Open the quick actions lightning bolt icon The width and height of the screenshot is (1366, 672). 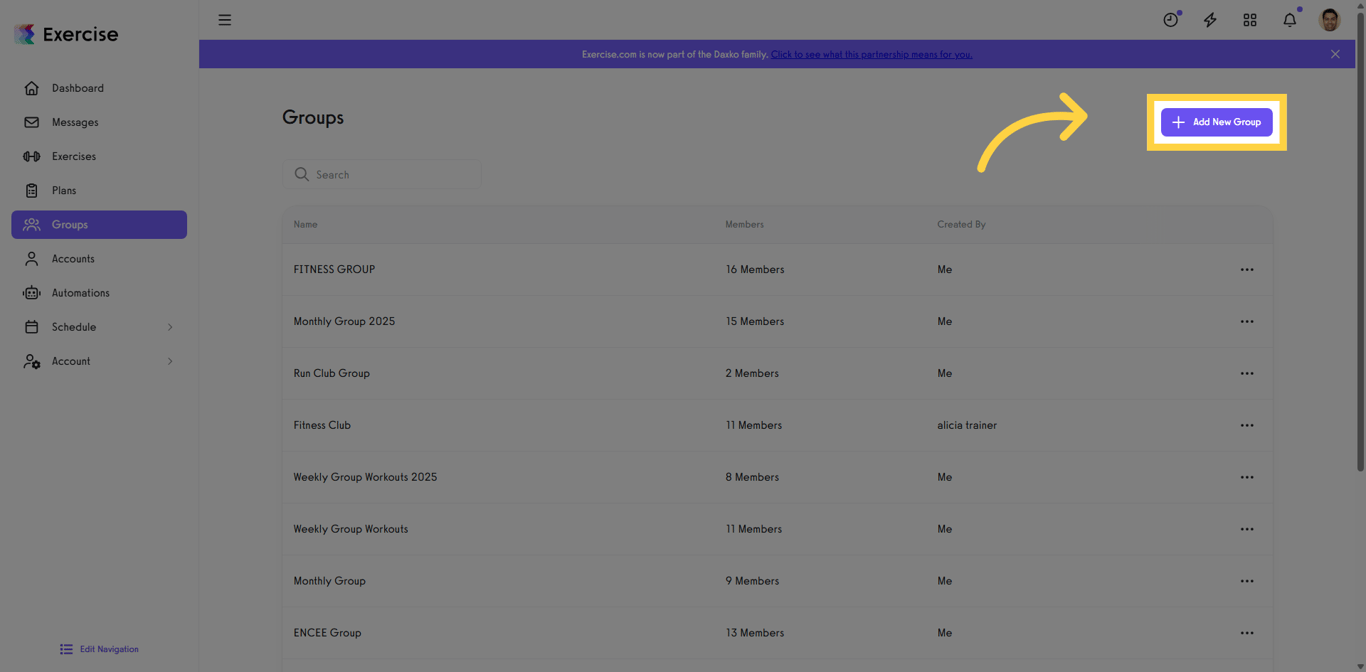point(1210,19)
